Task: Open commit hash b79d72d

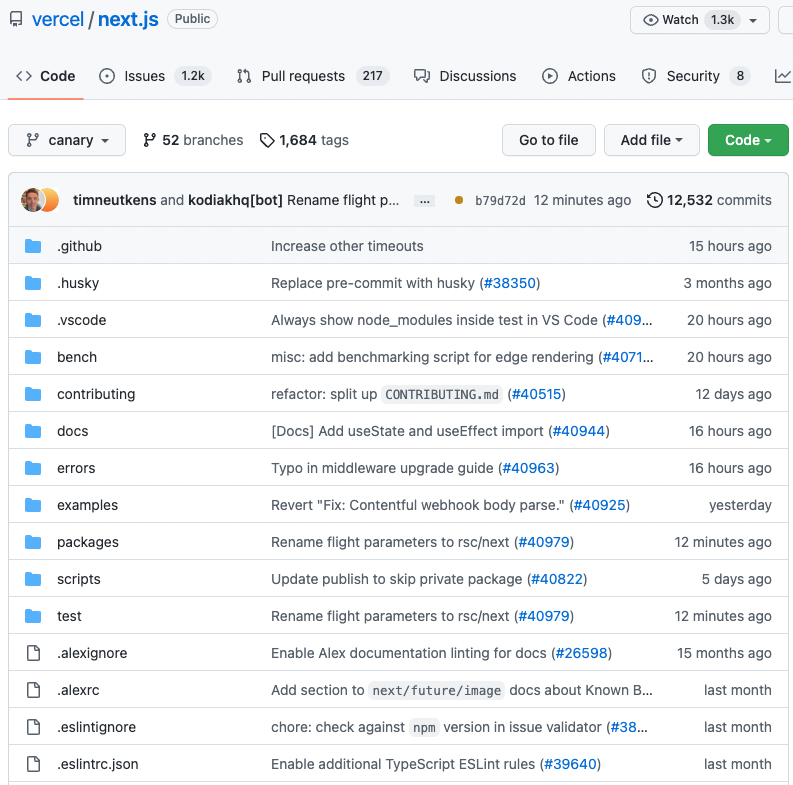Action: [x=500, y=200]
